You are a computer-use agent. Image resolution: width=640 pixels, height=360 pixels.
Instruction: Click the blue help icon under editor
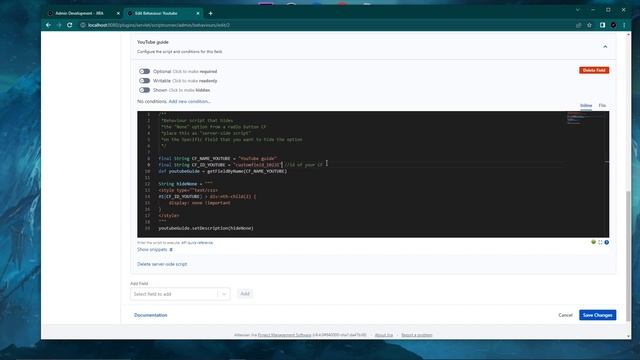click(x=607, y=242)
